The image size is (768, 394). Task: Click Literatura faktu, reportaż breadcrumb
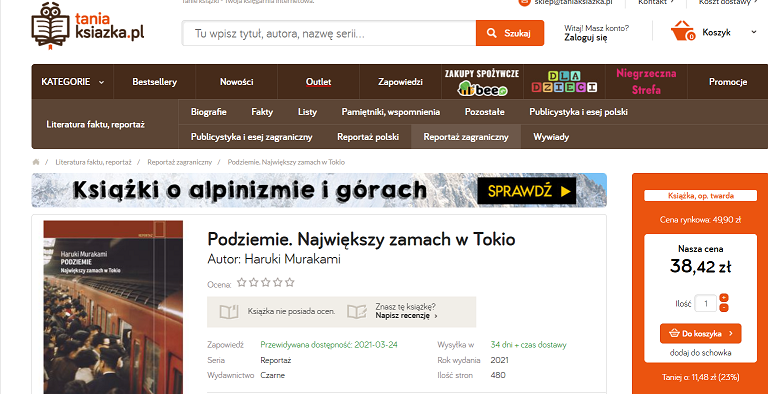(x=94, y=162)
